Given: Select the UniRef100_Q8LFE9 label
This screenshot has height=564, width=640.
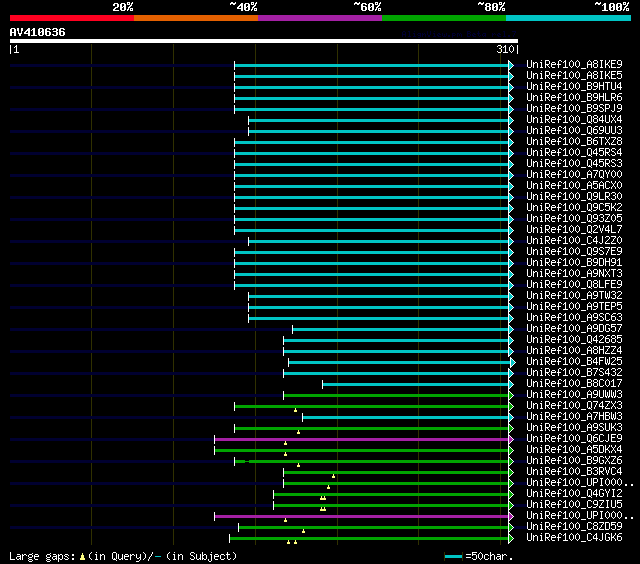Looking at the screenshot, I should click(x=574, y=285).
